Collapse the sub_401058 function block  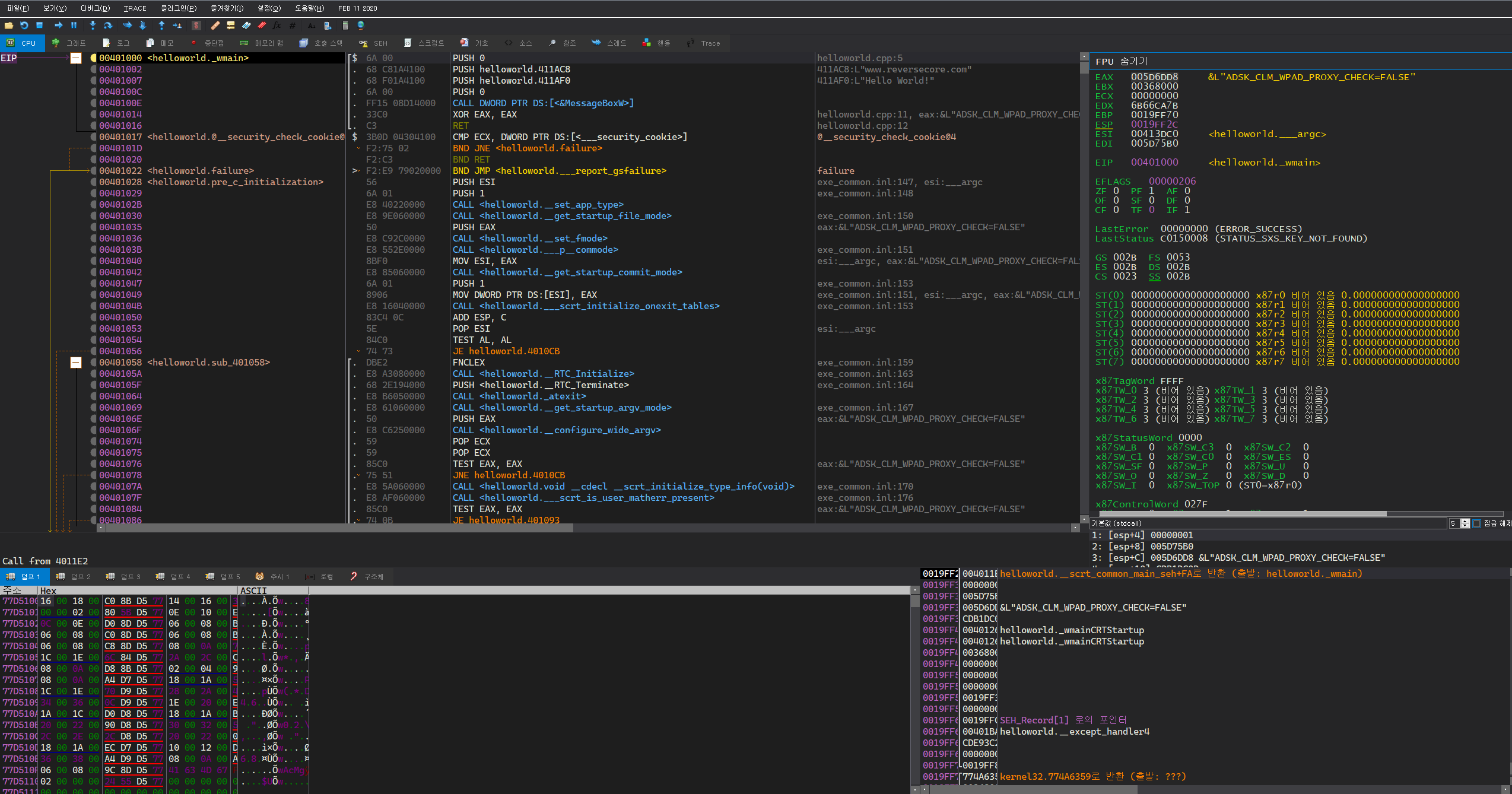coord(76,363)
